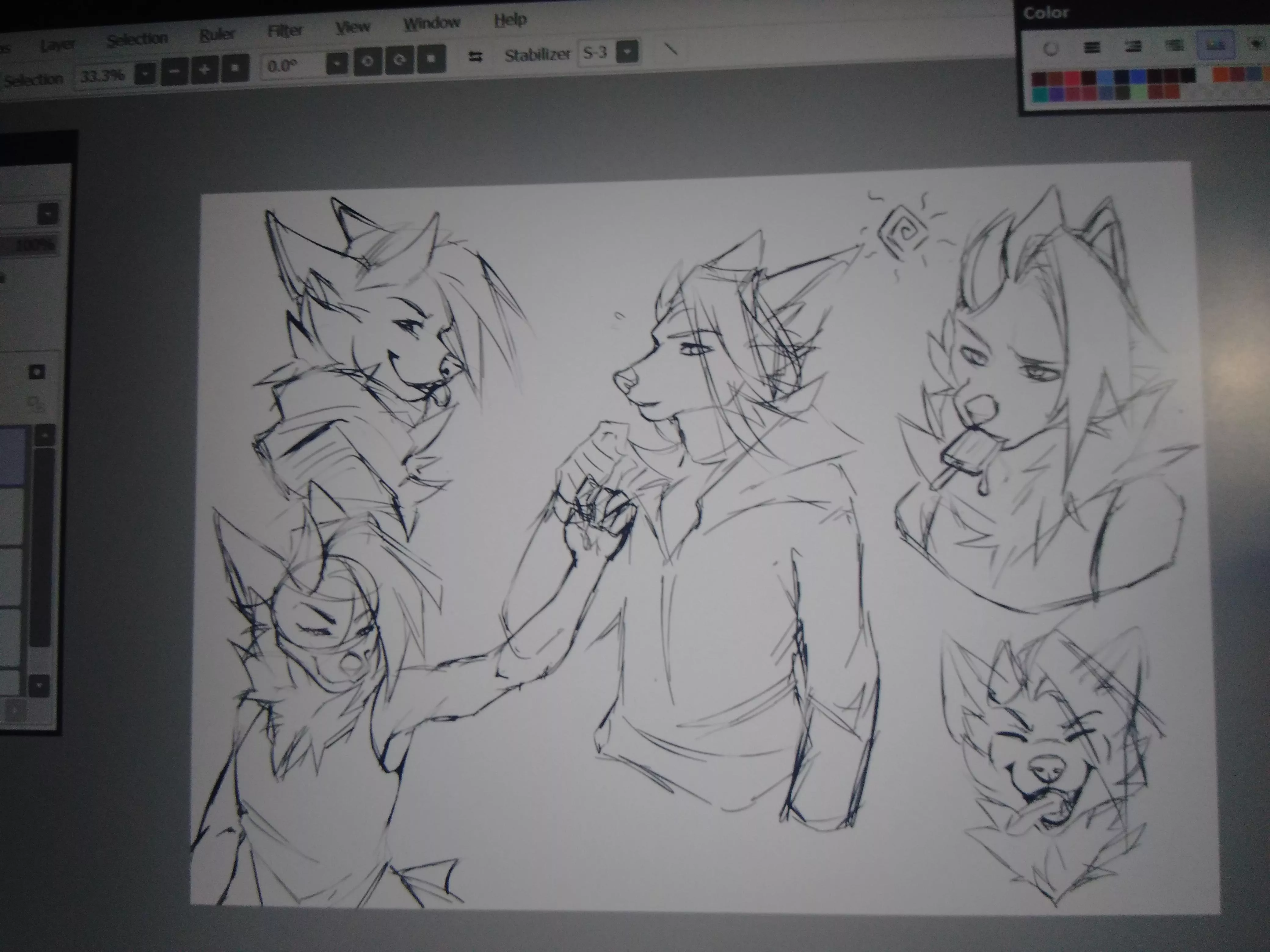
Task: Click the redo arrow on the top toolbar
Action: [400, 59]
